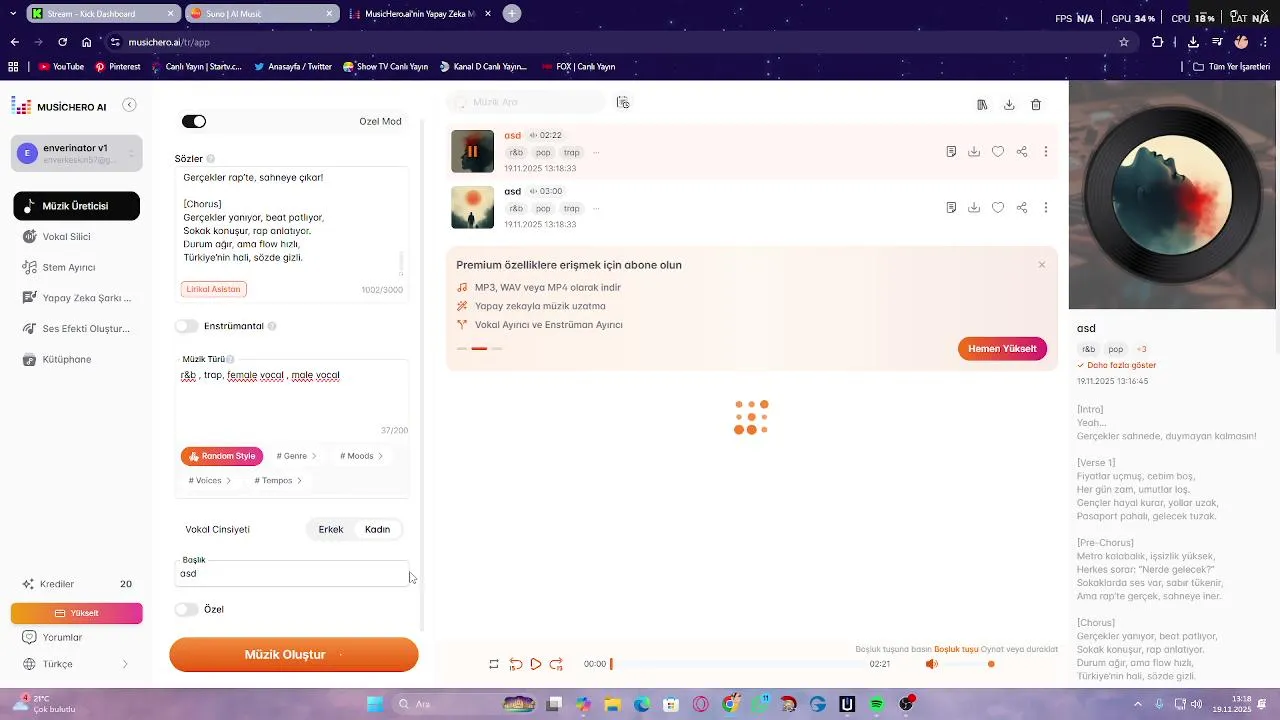Click the playback progress bar
The height and width of the screenshot is (720, 1280).
coord(738,664)
